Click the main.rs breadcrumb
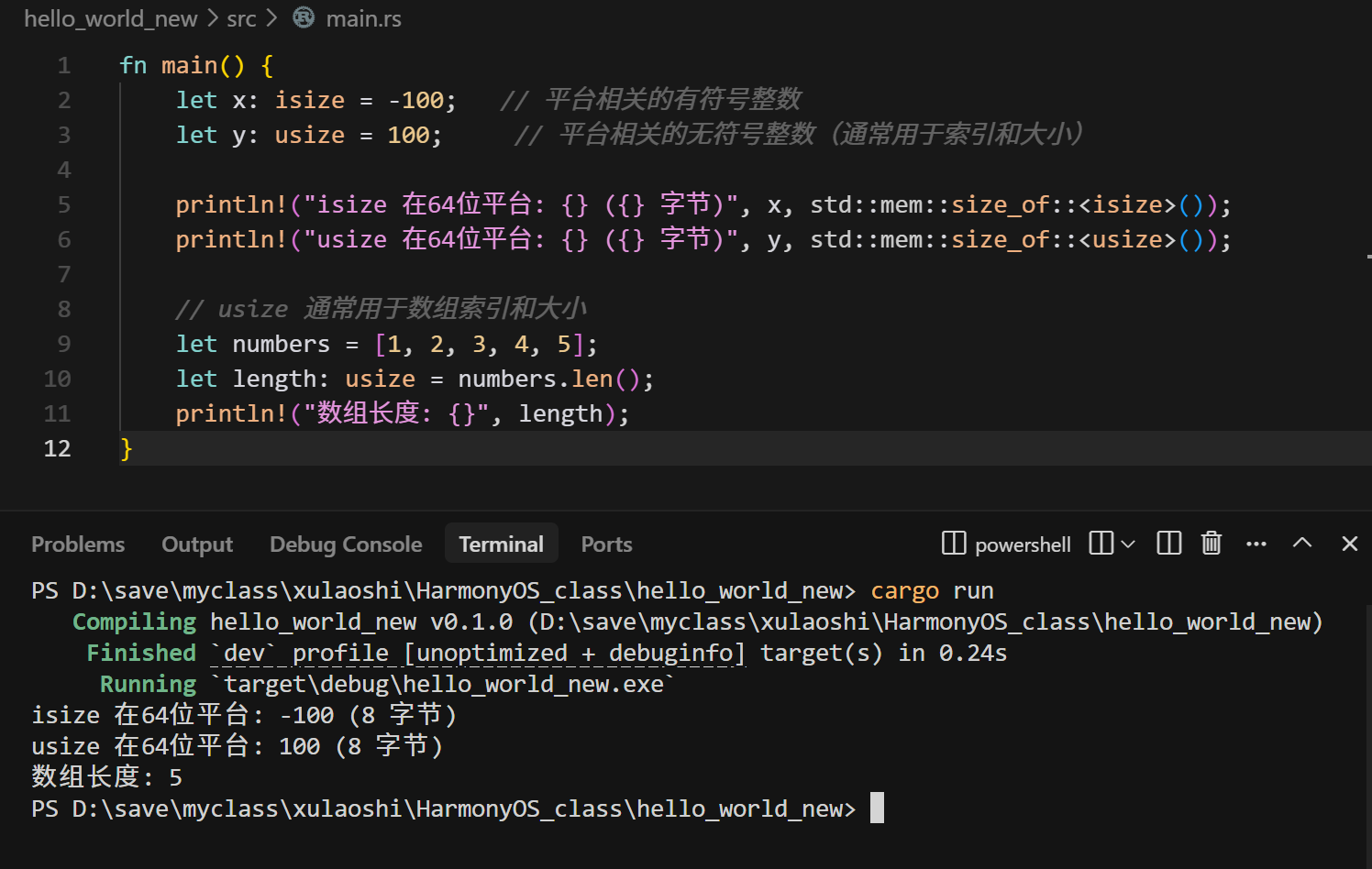 (x=363, y=18)
